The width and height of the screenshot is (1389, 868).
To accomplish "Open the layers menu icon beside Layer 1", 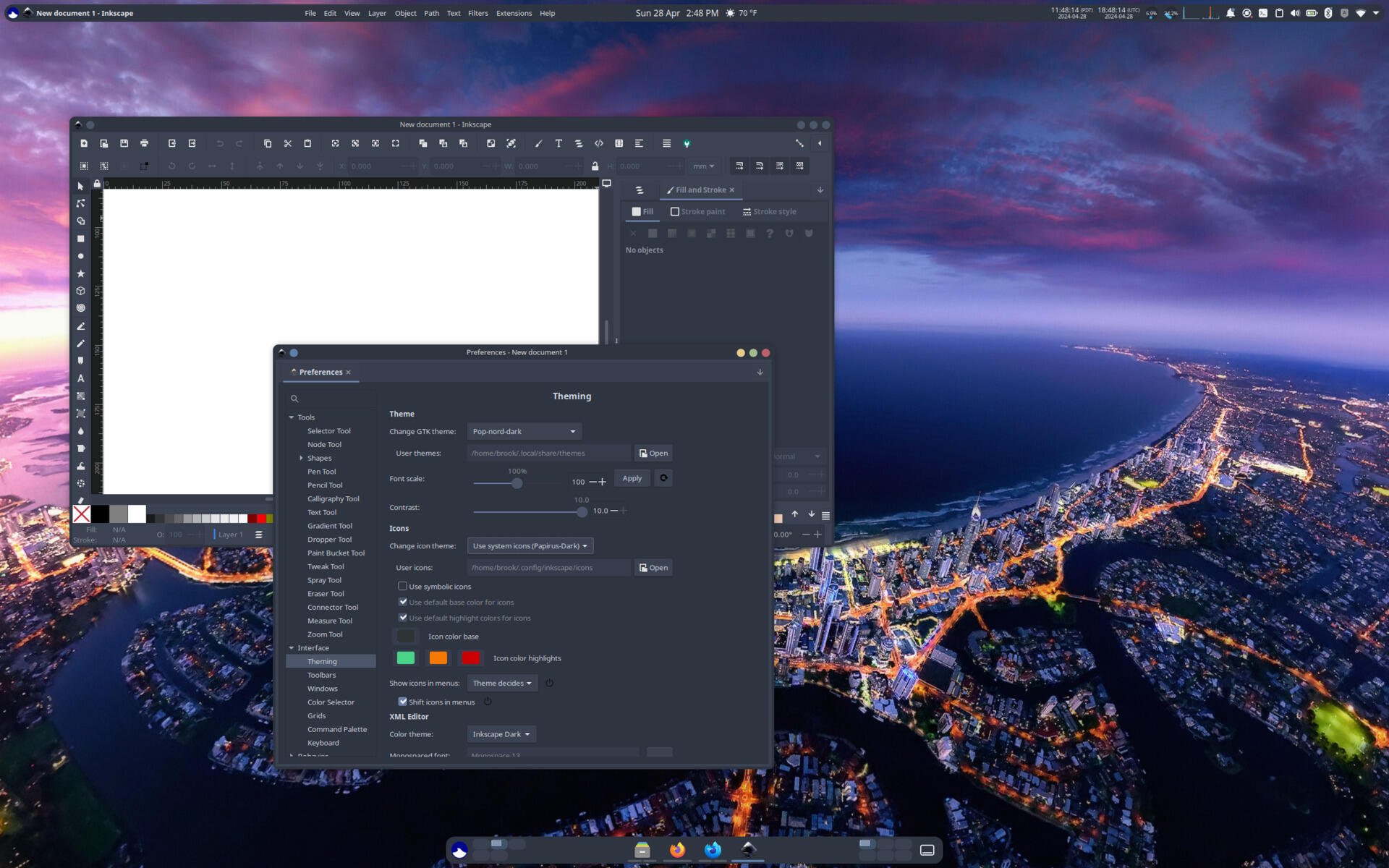I will [x=258, y=535].
